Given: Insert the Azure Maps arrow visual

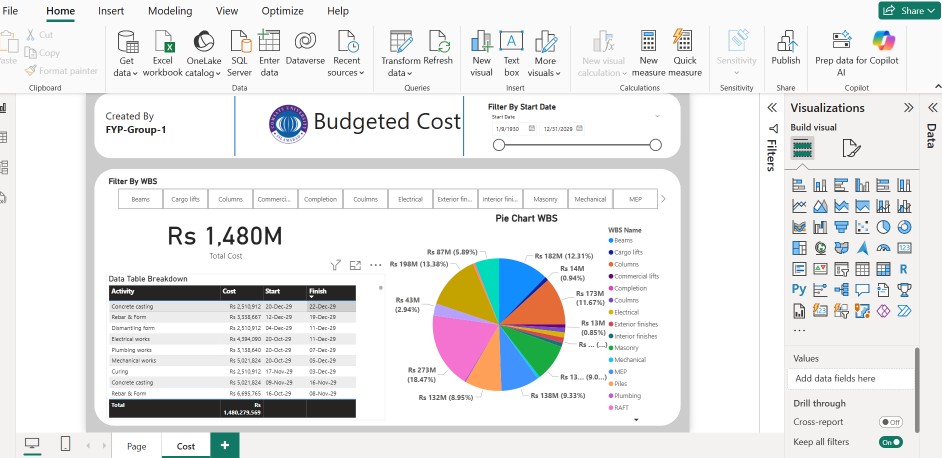Looking at the screenshot, I should (x=862, y=248).
